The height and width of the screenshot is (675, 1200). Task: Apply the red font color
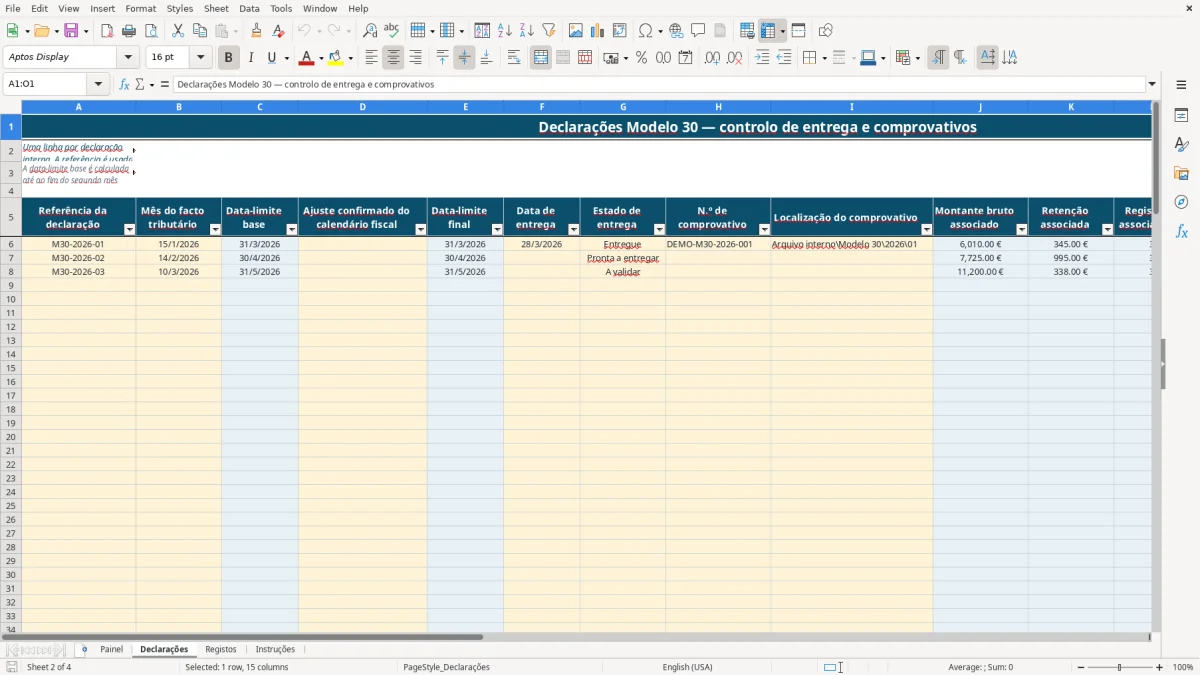[x=306, y=58]
